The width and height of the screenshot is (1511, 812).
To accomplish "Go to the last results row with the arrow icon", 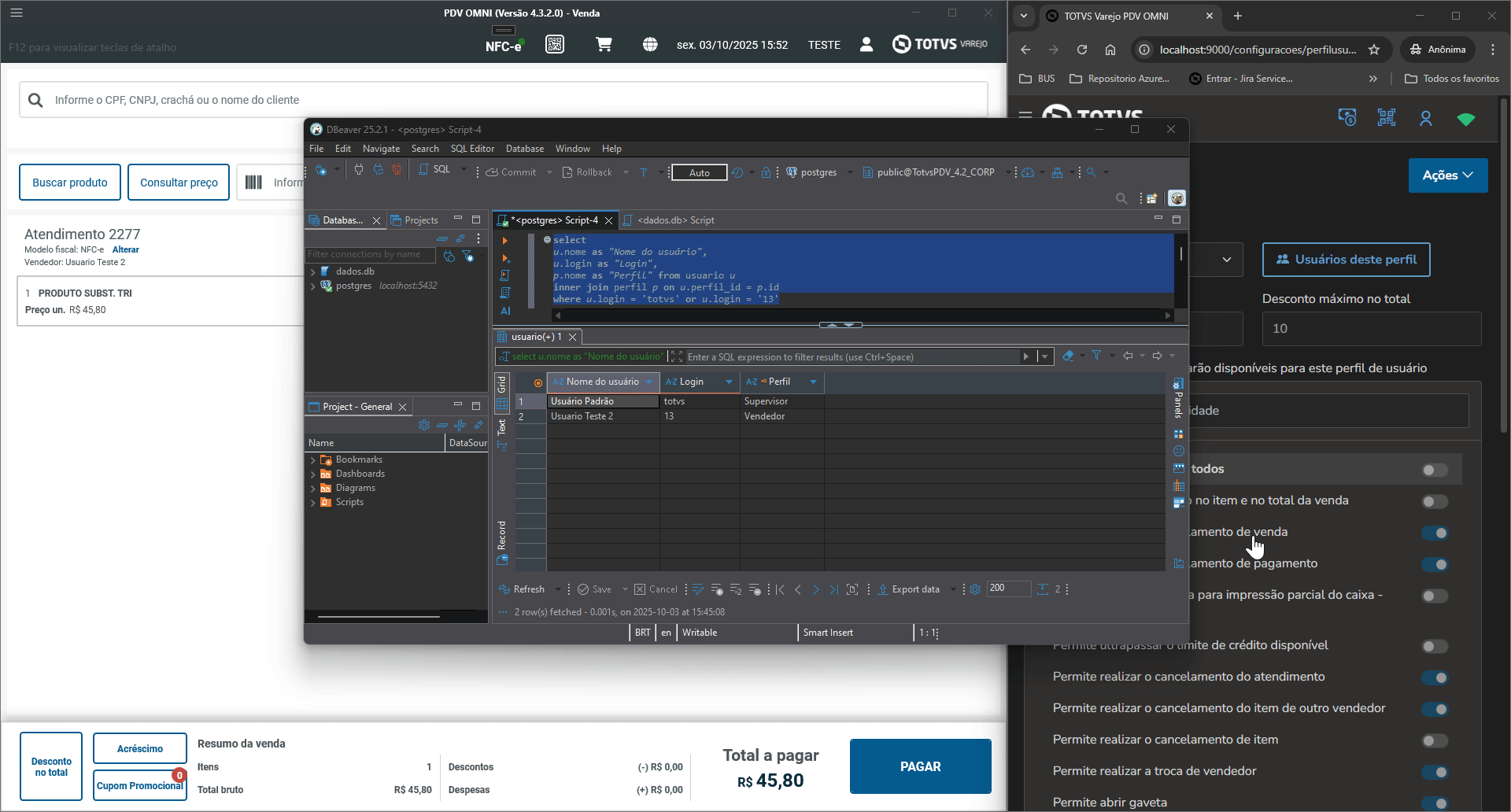I will tap(833, 589).
